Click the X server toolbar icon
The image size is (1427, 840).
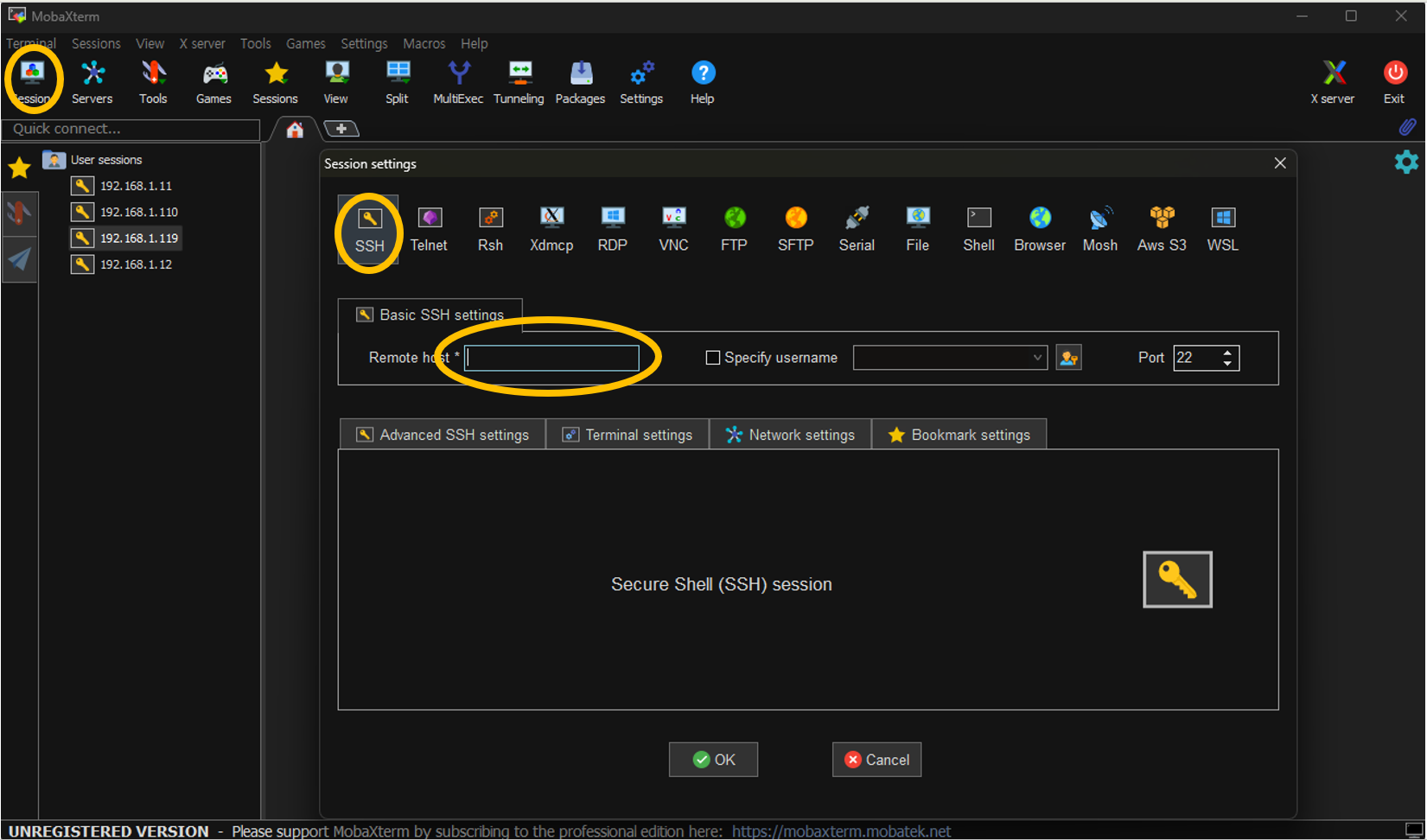coord(1333,83)
